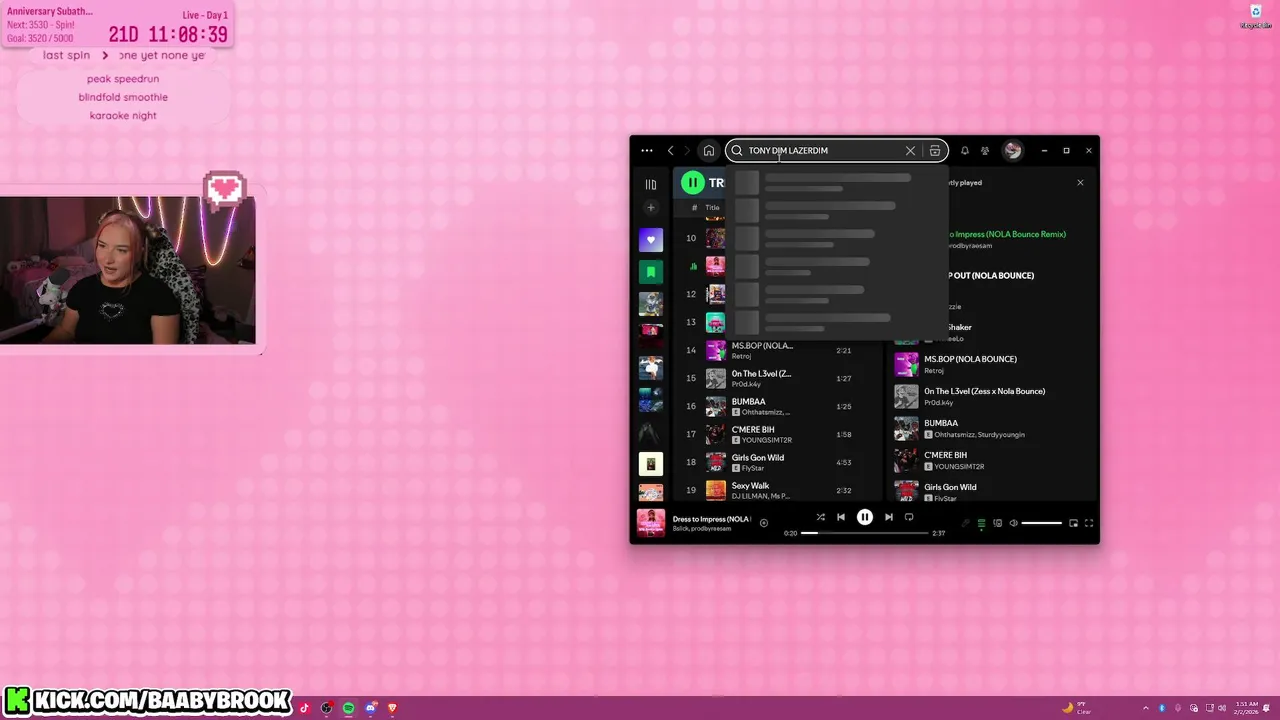Toggle shuffle in the player bar
Image resolution: width=1280 pixels, height=720 pixels.
[820, 517]
